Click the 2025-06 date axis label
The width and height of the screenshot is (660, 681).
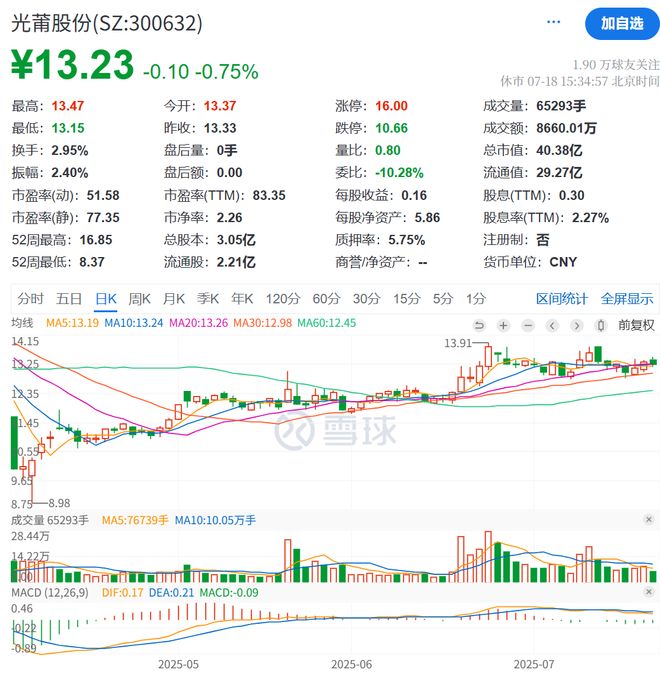pyautogui.click(x=352, y=664)
